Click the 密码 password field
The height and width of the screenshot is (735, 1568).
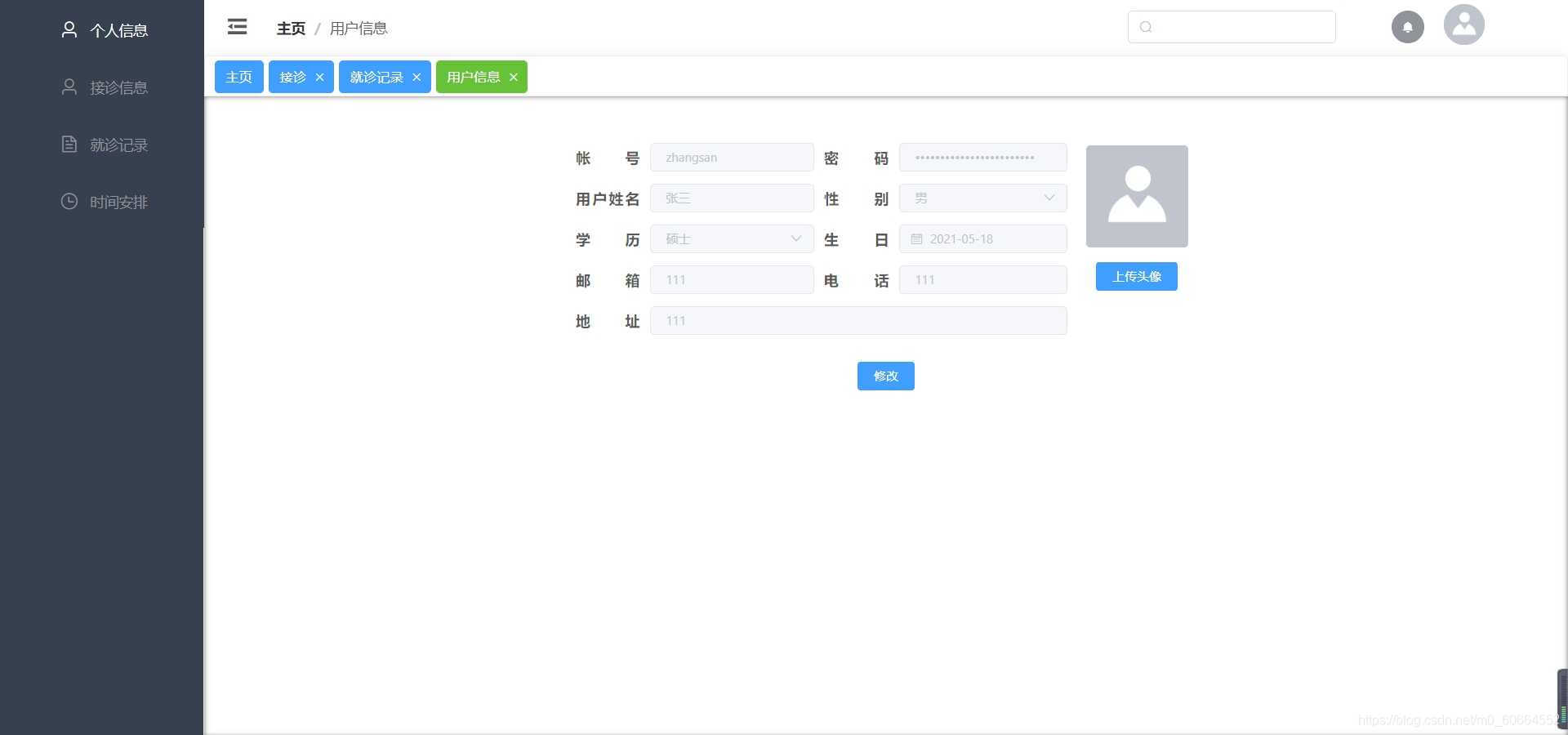pyautogui.click(x=983, y=158)
